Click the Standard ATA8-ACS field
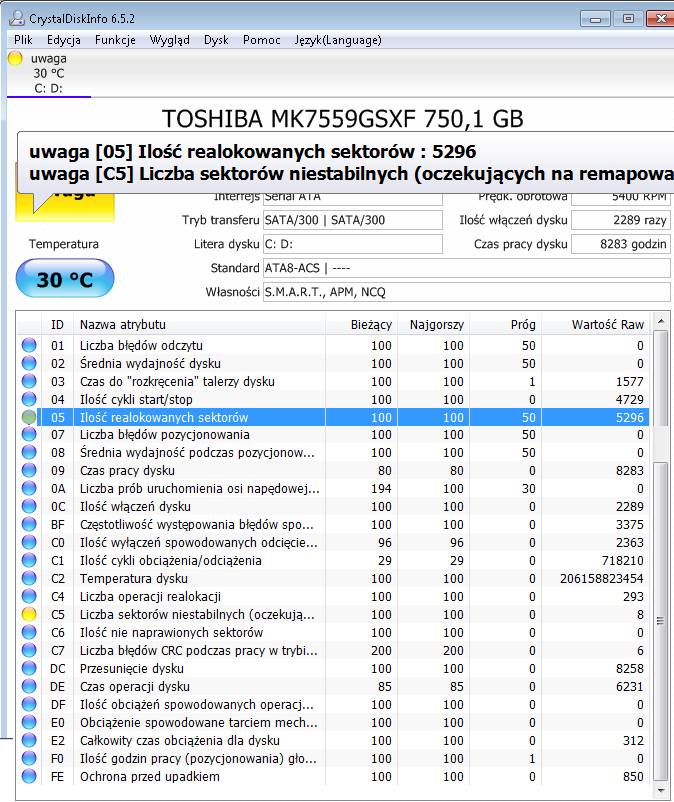 click(x=466, y=268)
